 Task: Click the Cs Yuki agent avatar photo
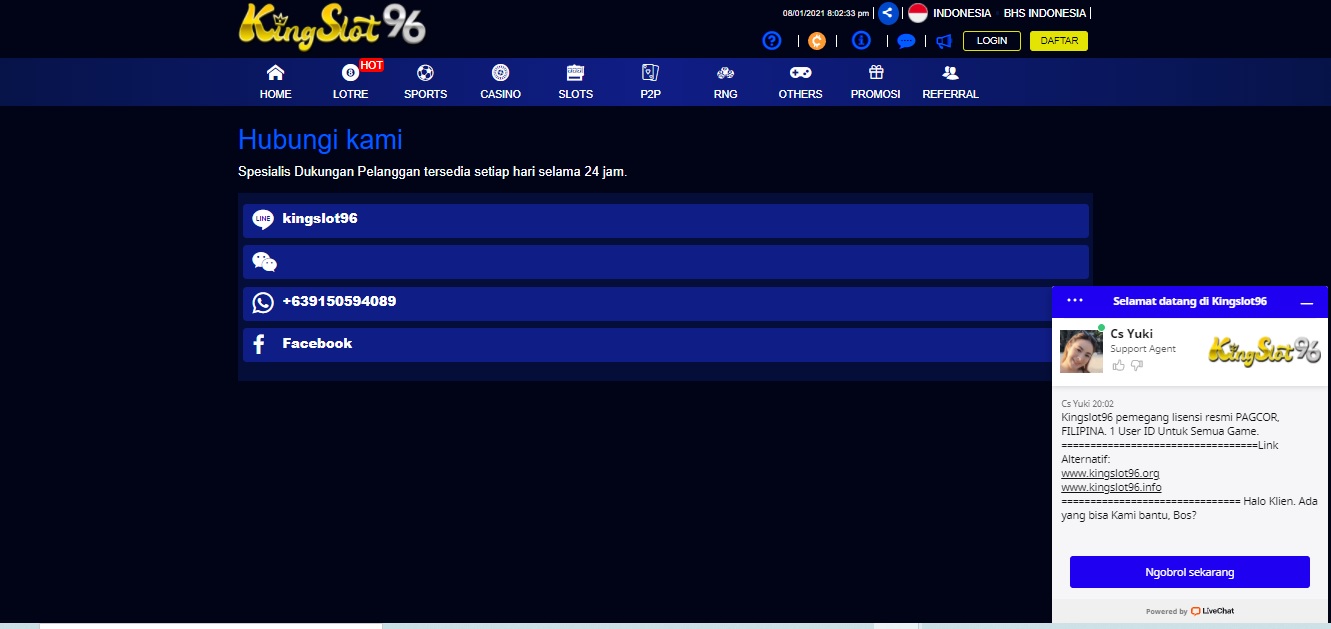coord(1081,351)
